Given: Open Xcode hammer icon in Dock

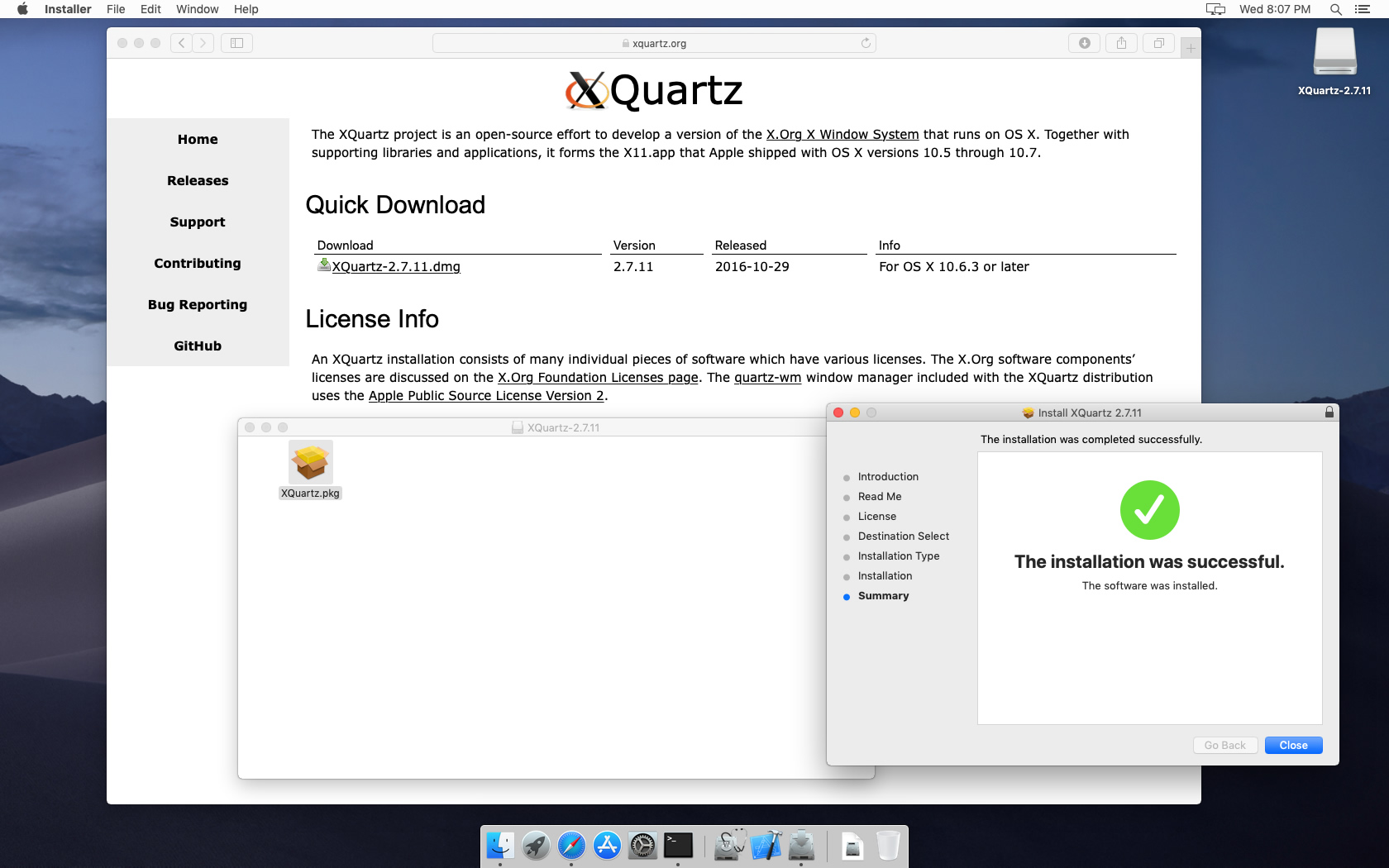Looking at the screenshot, I should tap(766, 846).
